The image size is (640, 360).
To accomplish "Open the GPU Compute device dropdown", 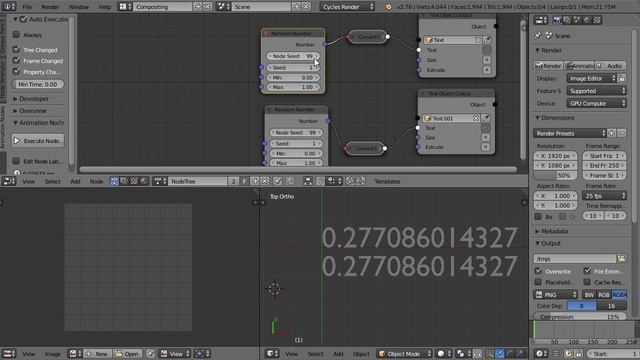I will pos(596,104).
